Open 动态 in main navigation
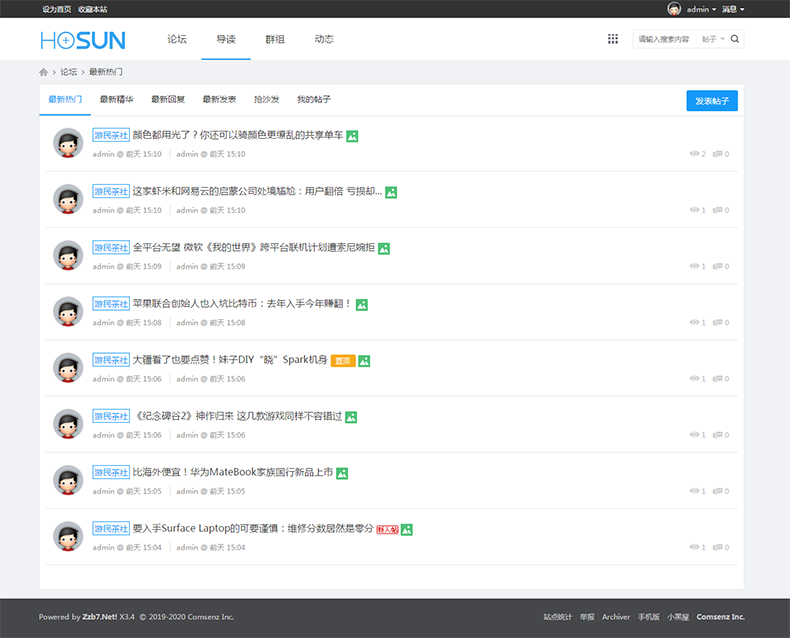The image size is (790, 638). click(x=324, y=39)
